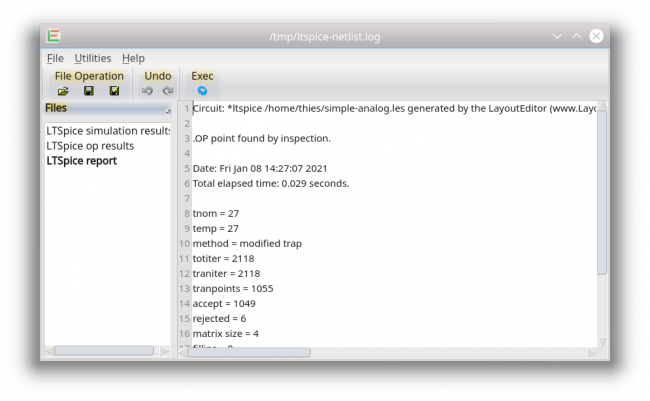Screen dimensions: 650x401
Task: Click the editor's vertical scrollbar handle
Action: click(602, 193)
